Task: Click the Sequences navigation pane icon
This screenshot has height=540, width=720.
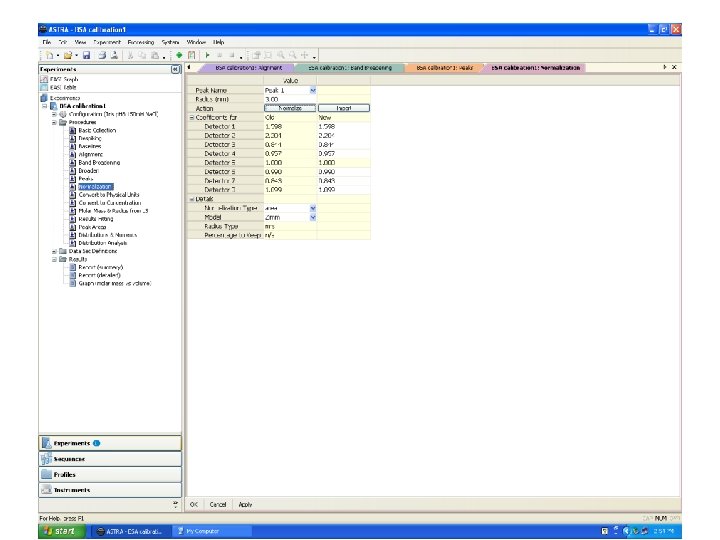Action: point(46,459)
